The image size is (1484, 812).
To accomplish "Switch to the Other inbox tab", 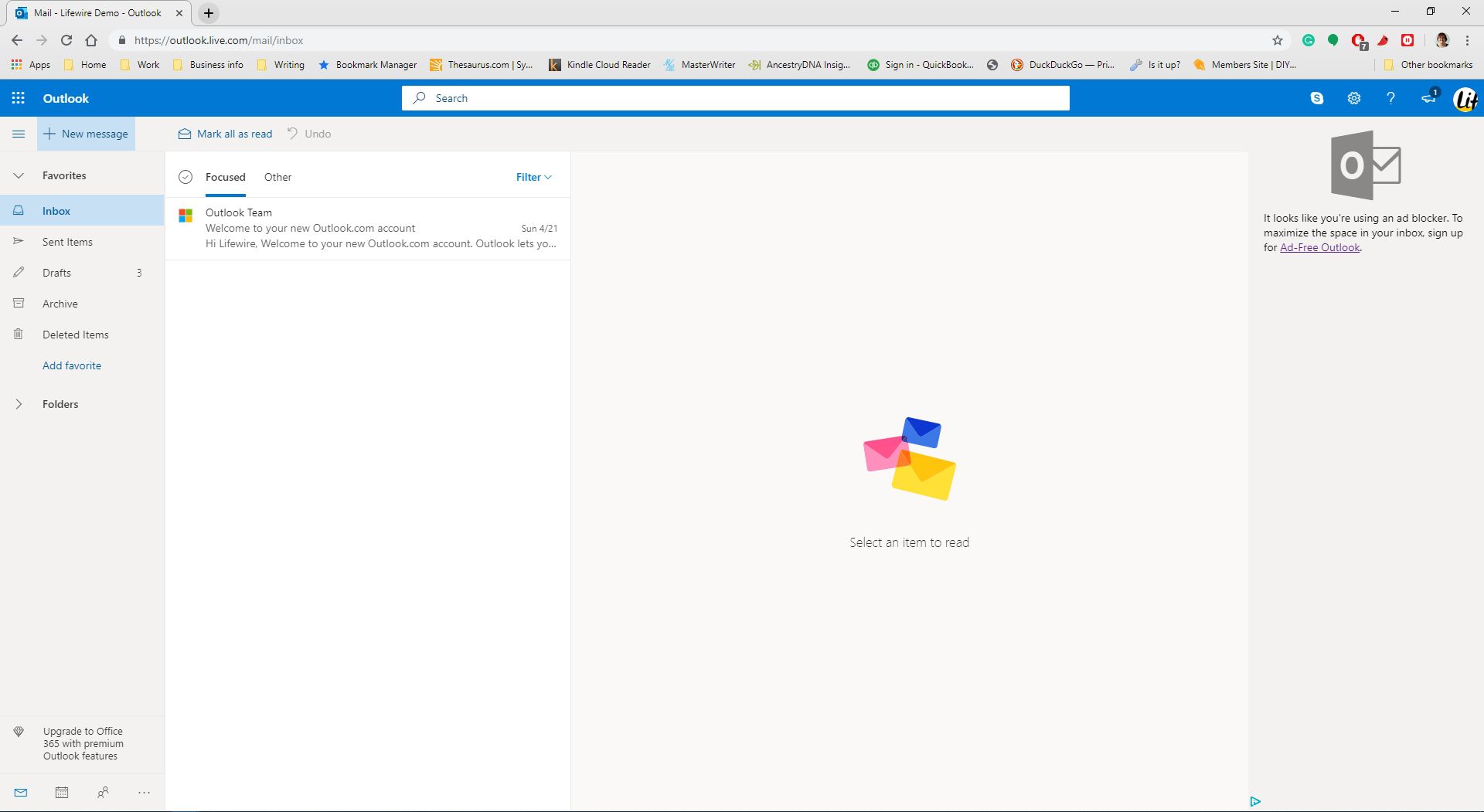I will point(277,177).
